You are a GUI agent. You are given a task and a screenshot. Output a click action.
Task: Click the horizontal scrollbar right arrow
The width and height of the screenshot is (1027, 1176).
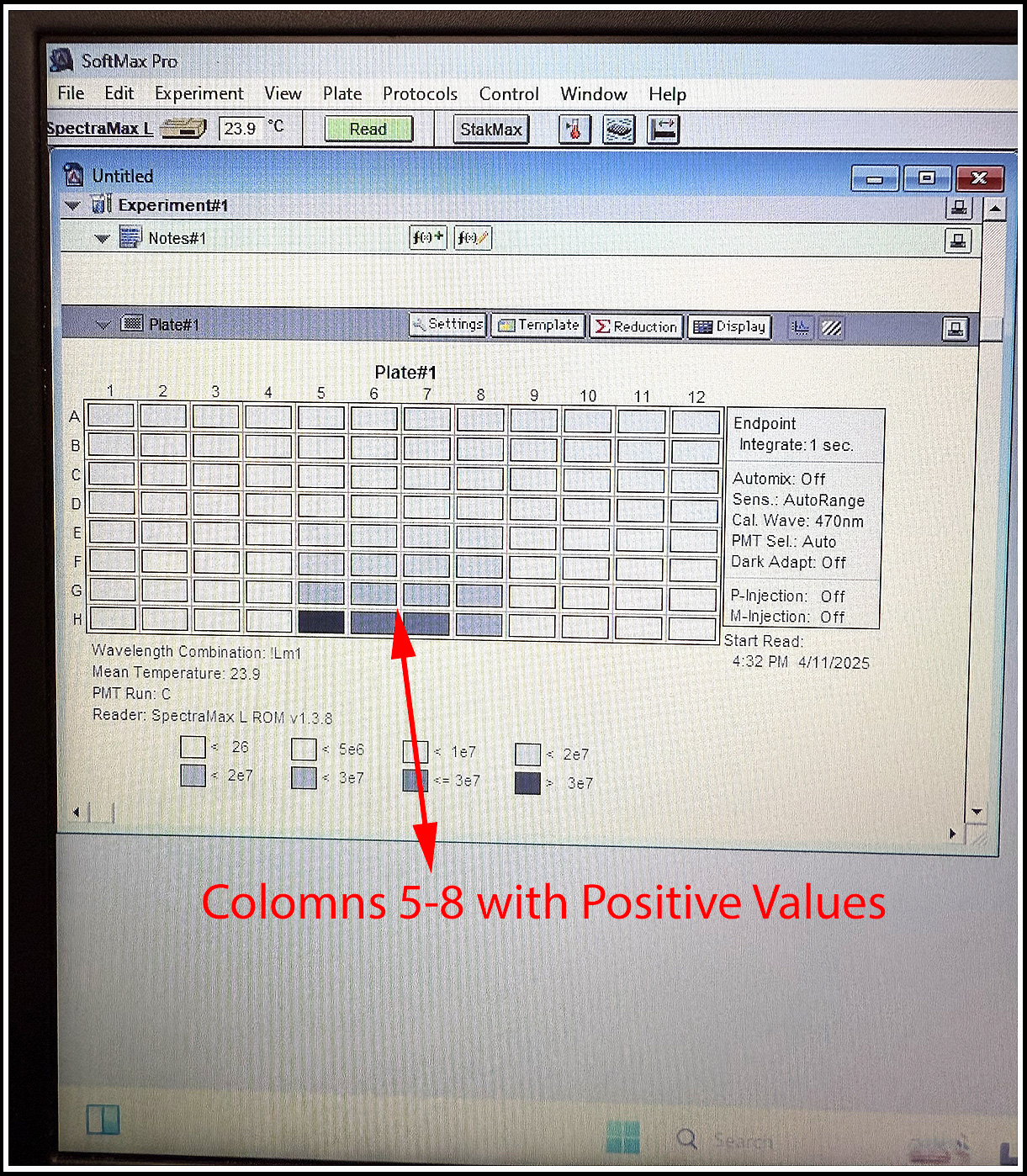coord(953,834)
